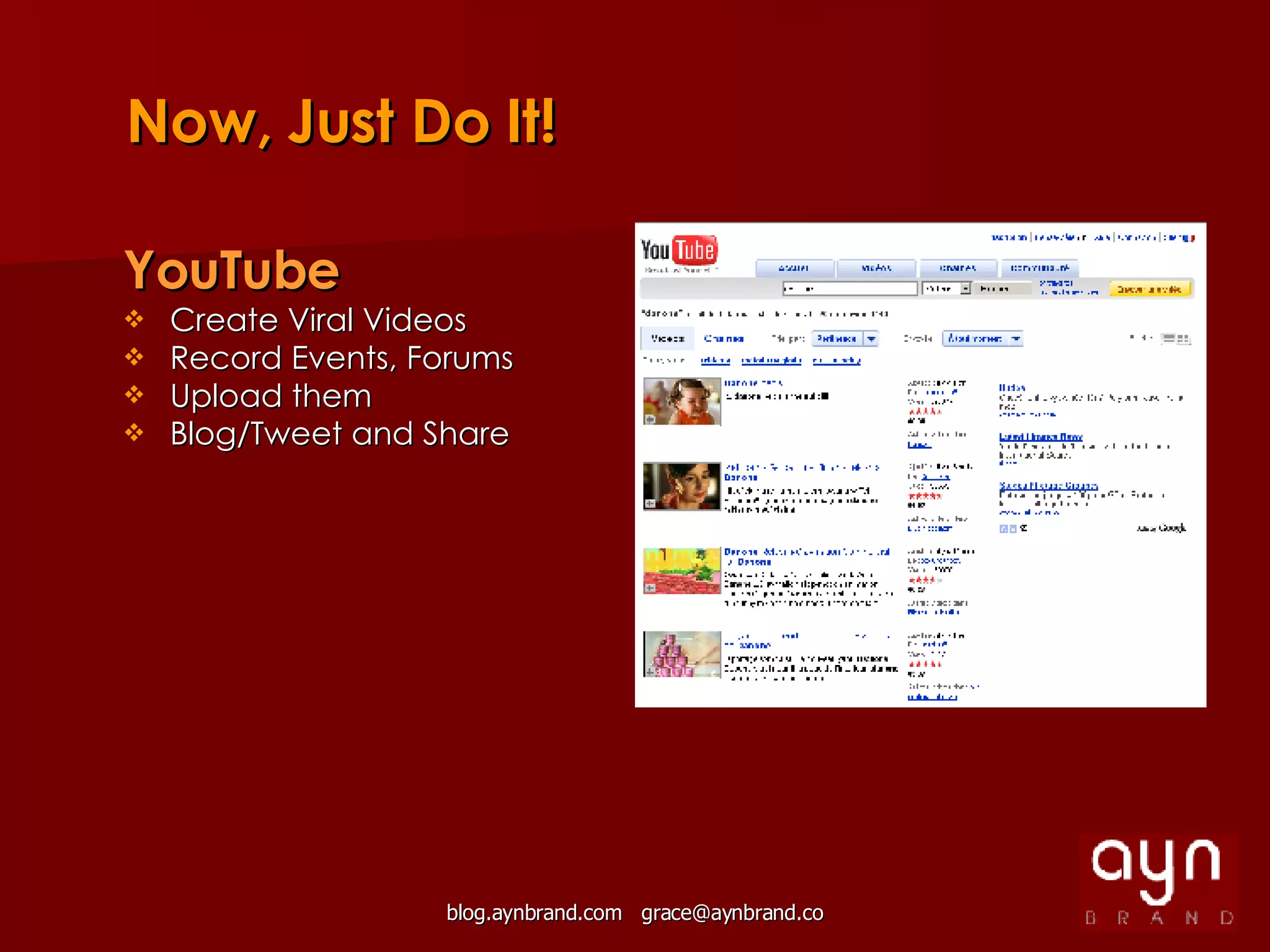The image size is (1270, 952).
Task: Click star rating of the woman video
Action: point(925,496)
